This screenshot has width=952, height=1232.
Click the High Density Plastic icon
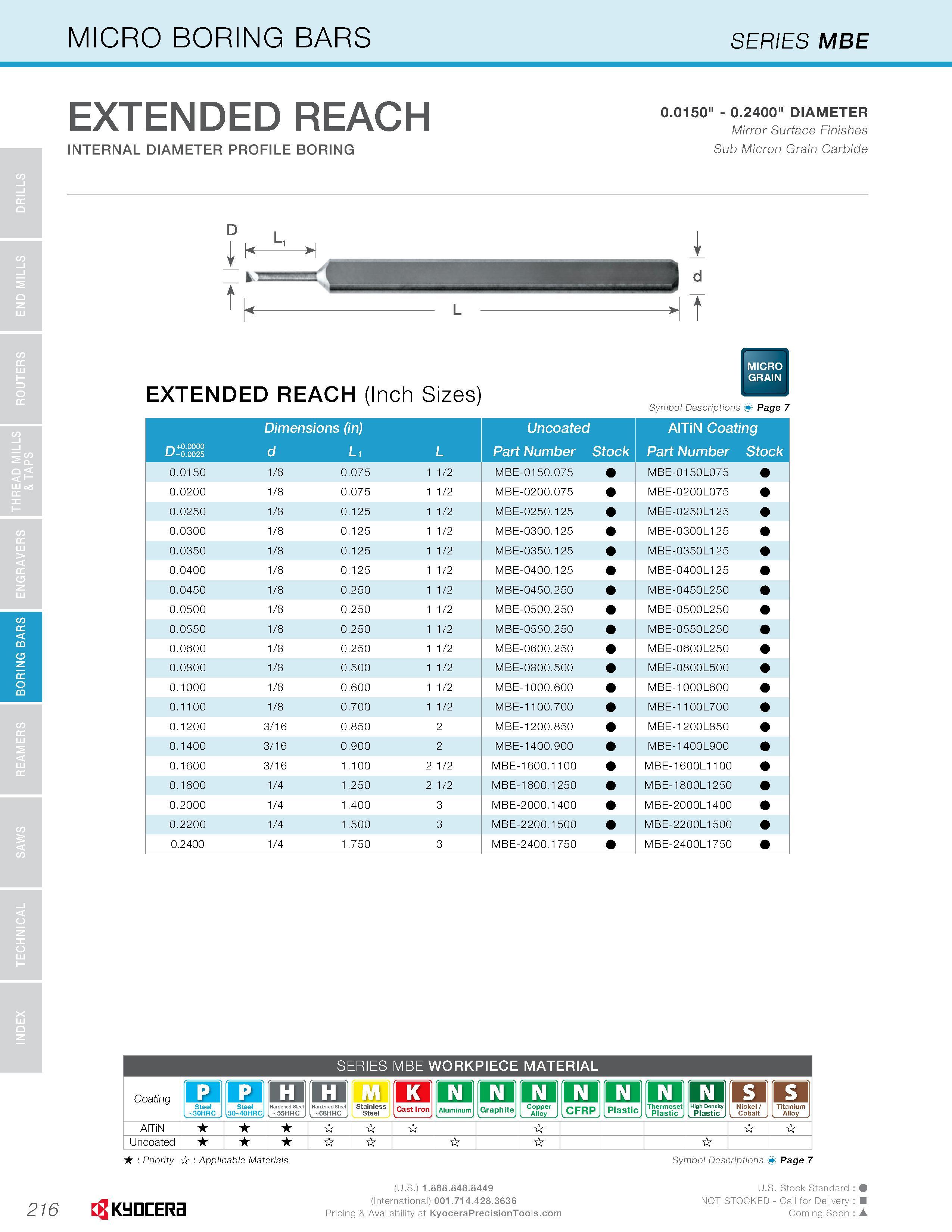[707, 1098]
